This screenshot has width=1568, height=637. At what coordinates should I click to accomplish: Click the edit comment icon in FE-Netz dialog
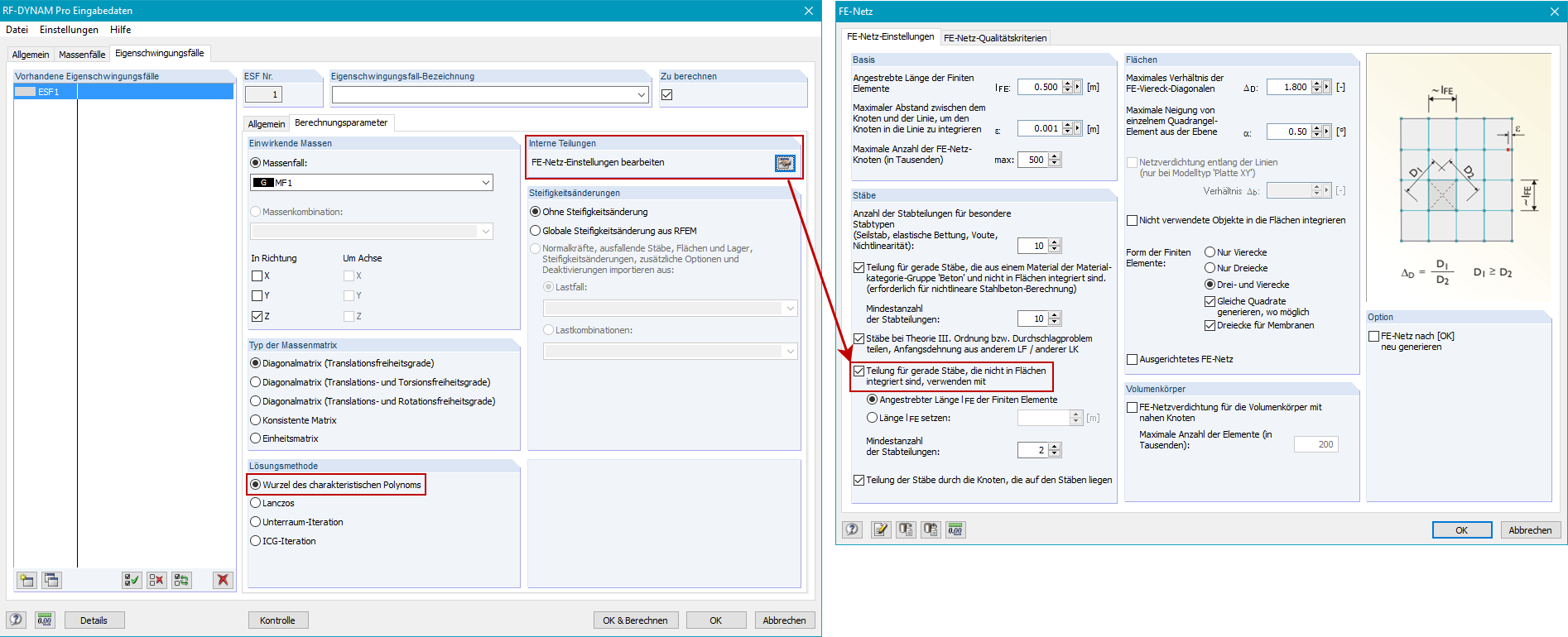[x=881, y=529]
